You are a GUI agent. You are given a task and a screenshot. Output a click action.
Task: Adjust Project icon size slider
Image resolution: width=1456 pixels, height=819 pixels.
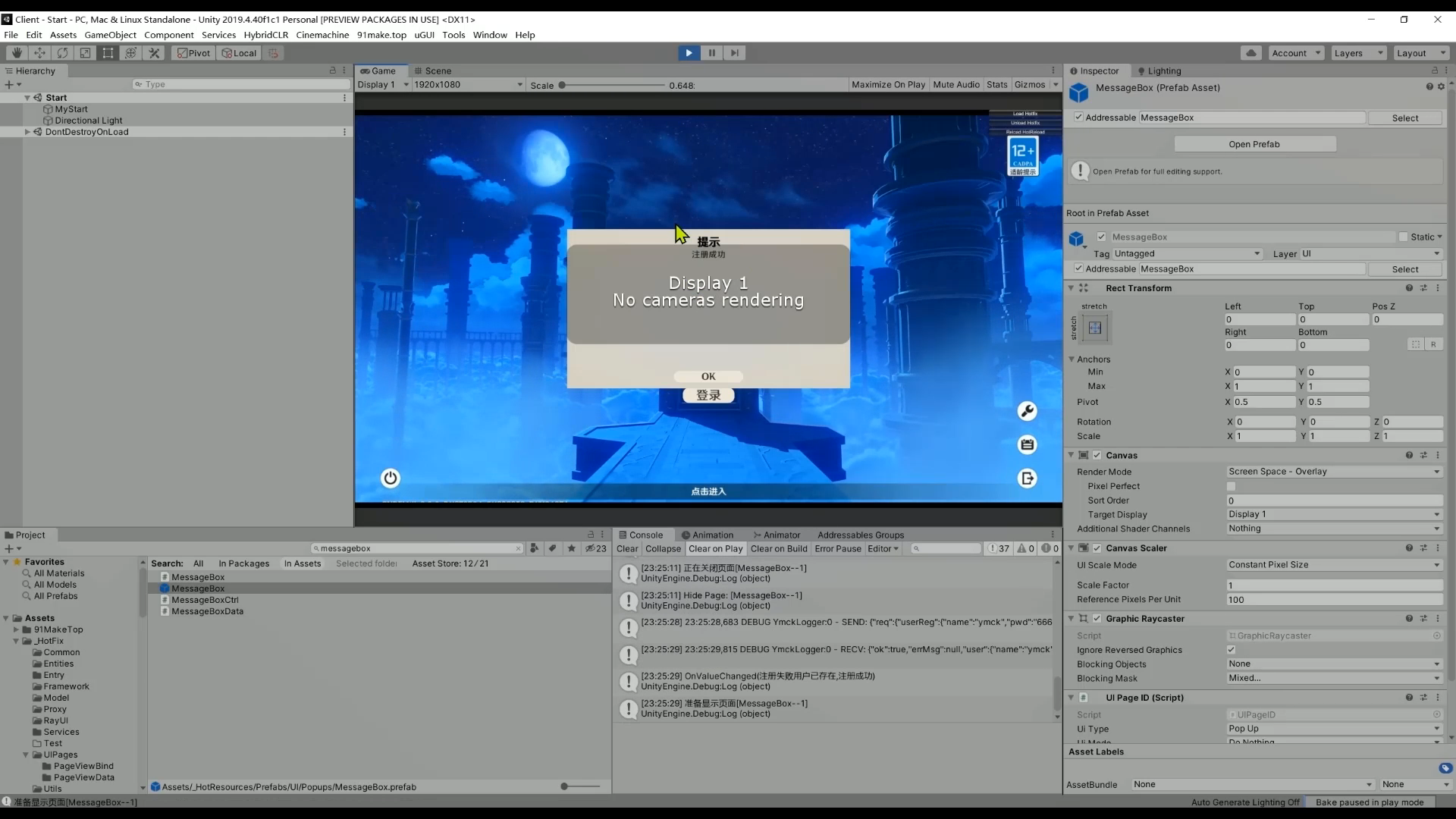[580, 786]
